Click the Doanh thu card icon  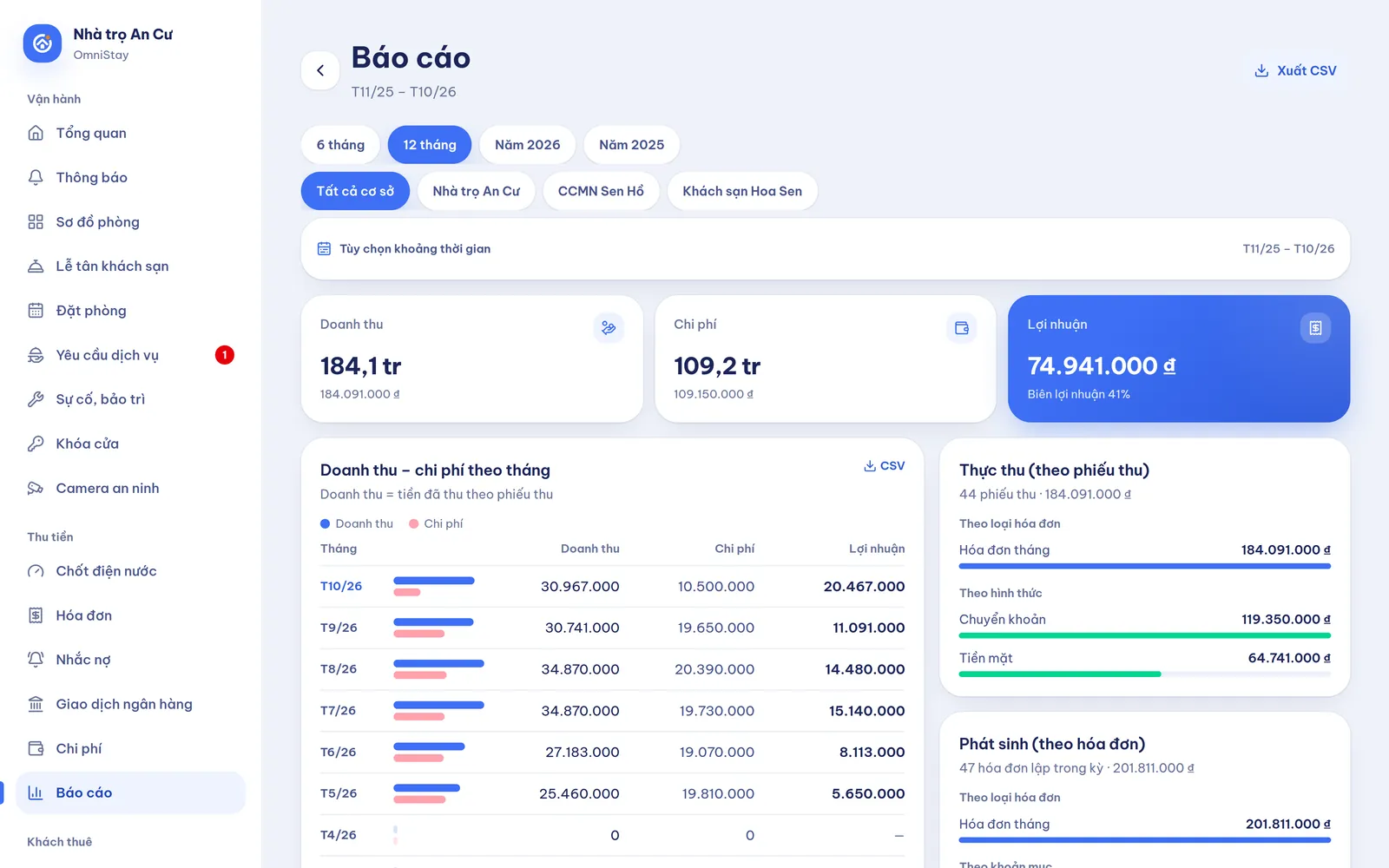609,328
